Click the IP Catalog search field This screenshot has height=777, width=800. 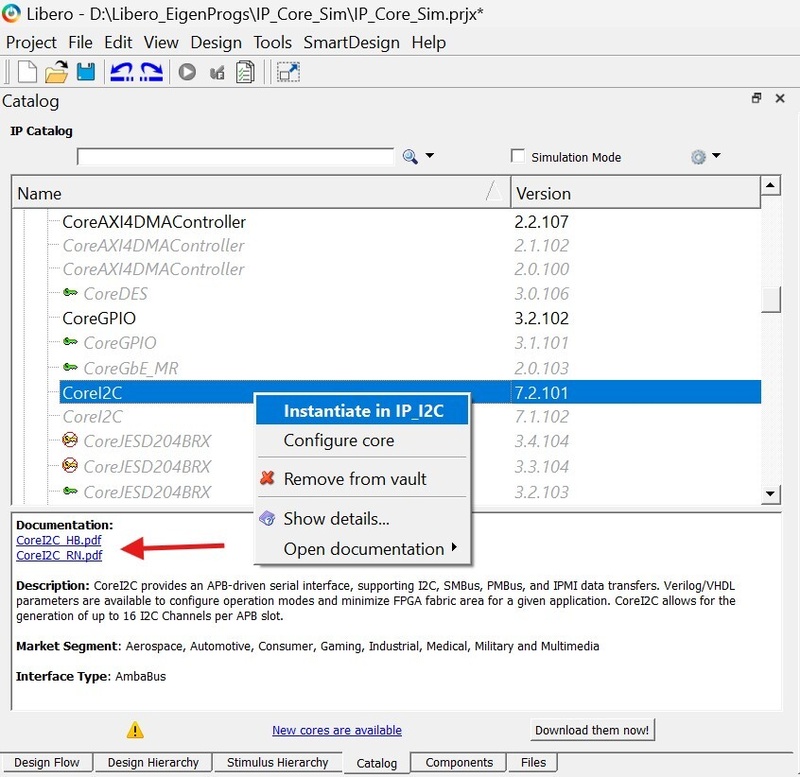pos(235,156)
